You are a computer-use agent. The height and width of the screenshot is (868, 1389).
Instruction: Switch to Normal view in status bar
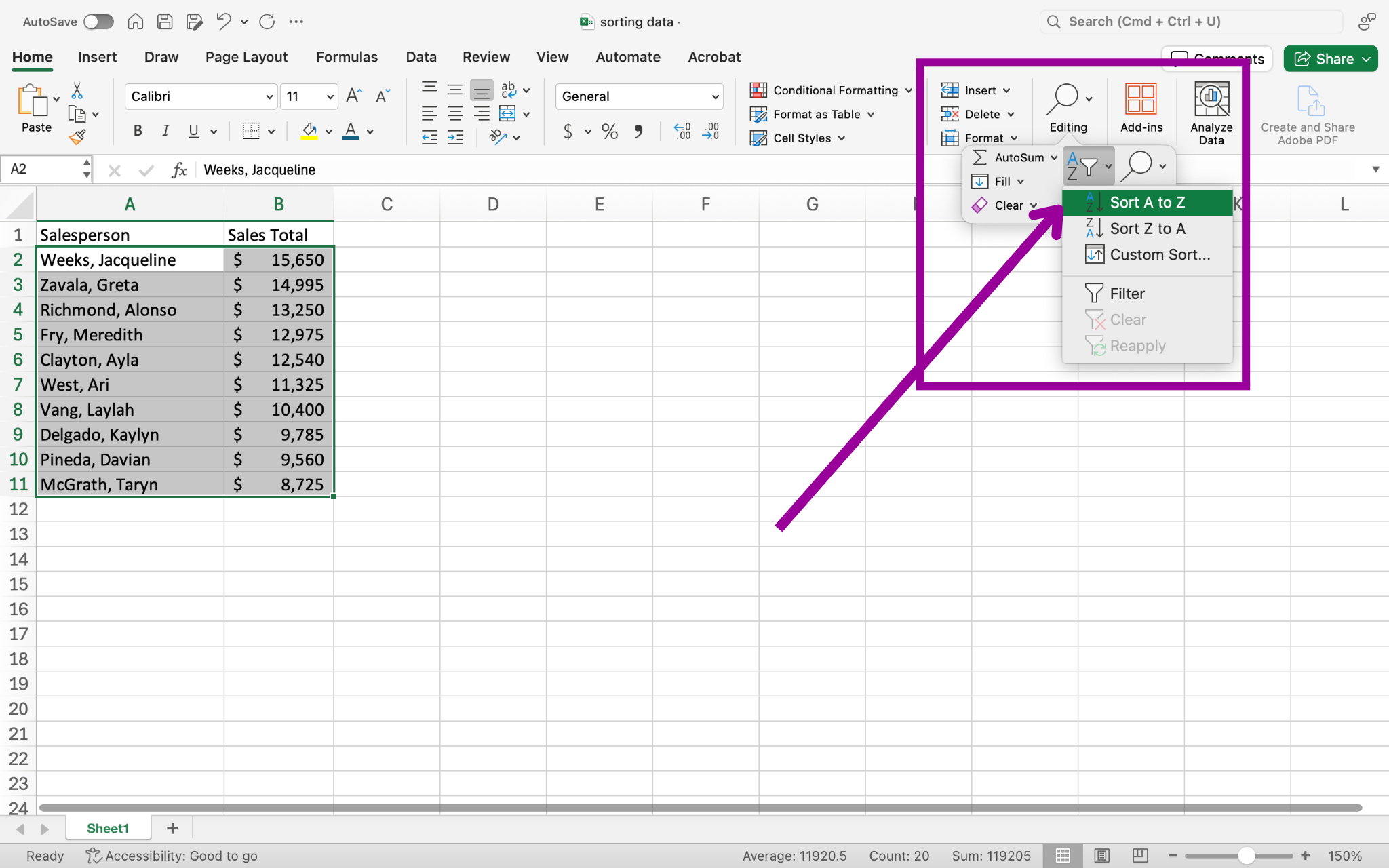tap(1063, 856)
